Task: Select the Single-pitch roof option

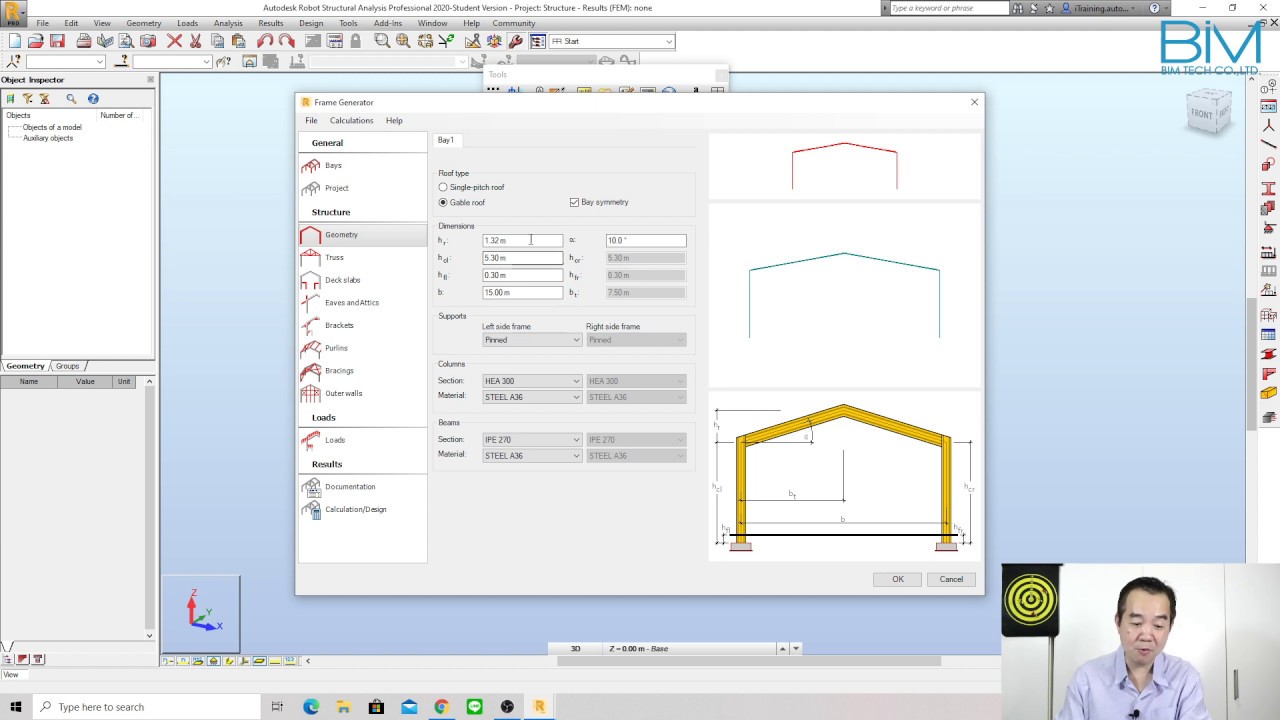Action: coord(443,187)
